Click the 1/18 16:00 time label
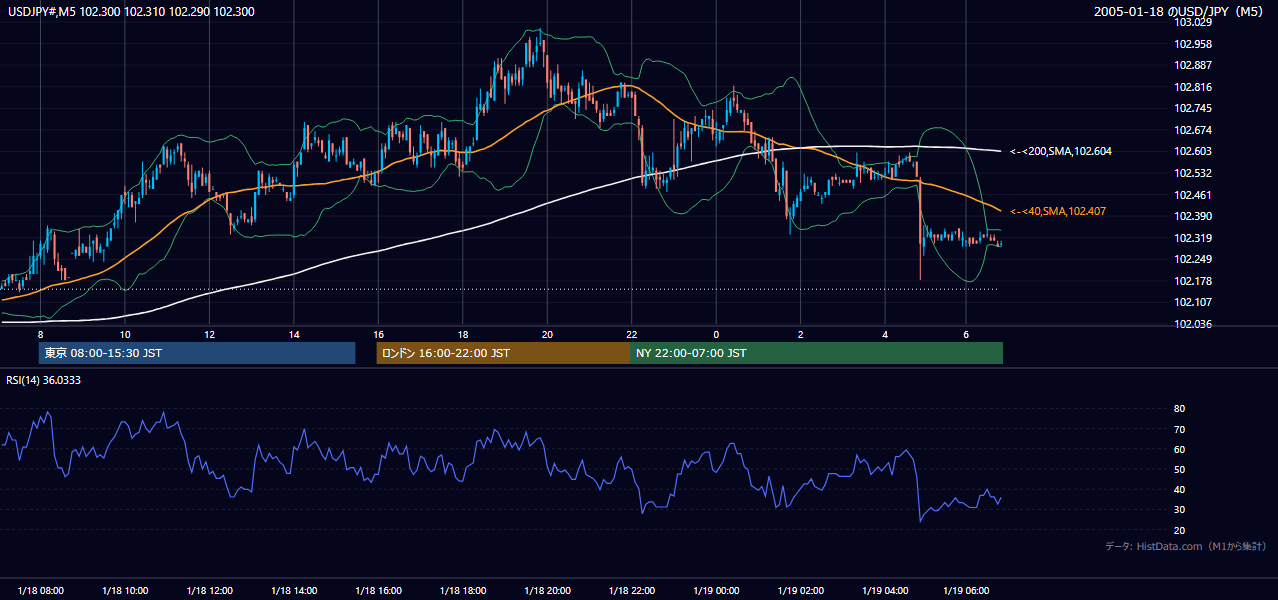 pos(379,591)
